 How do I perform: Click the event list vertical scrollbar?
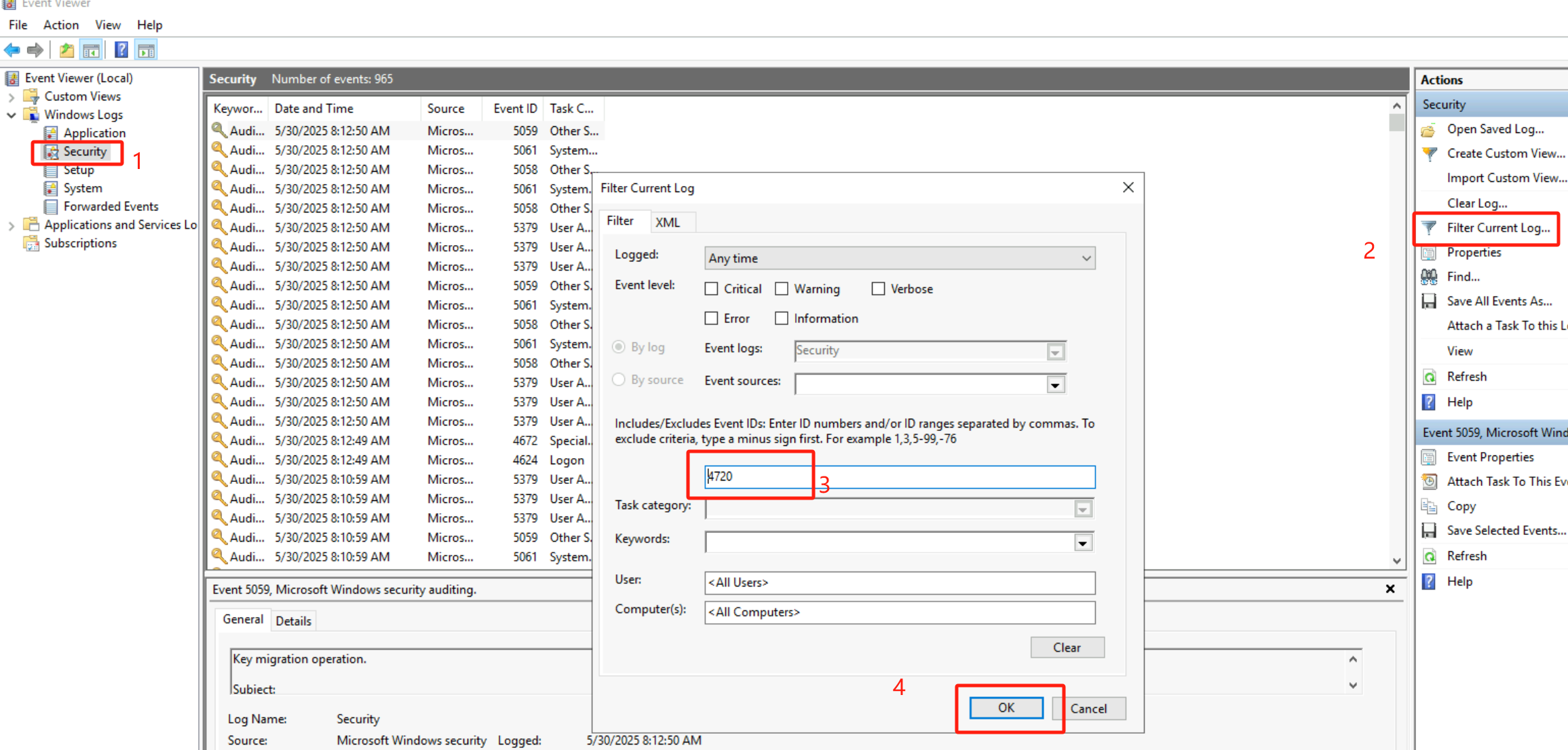1396,339
